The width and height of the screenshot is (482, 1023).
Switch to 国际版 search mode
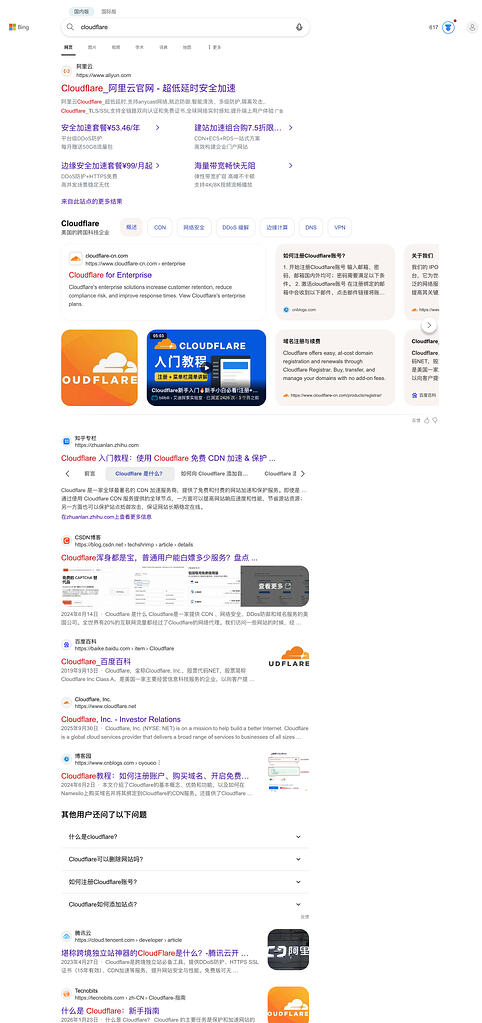click(109, 11)
